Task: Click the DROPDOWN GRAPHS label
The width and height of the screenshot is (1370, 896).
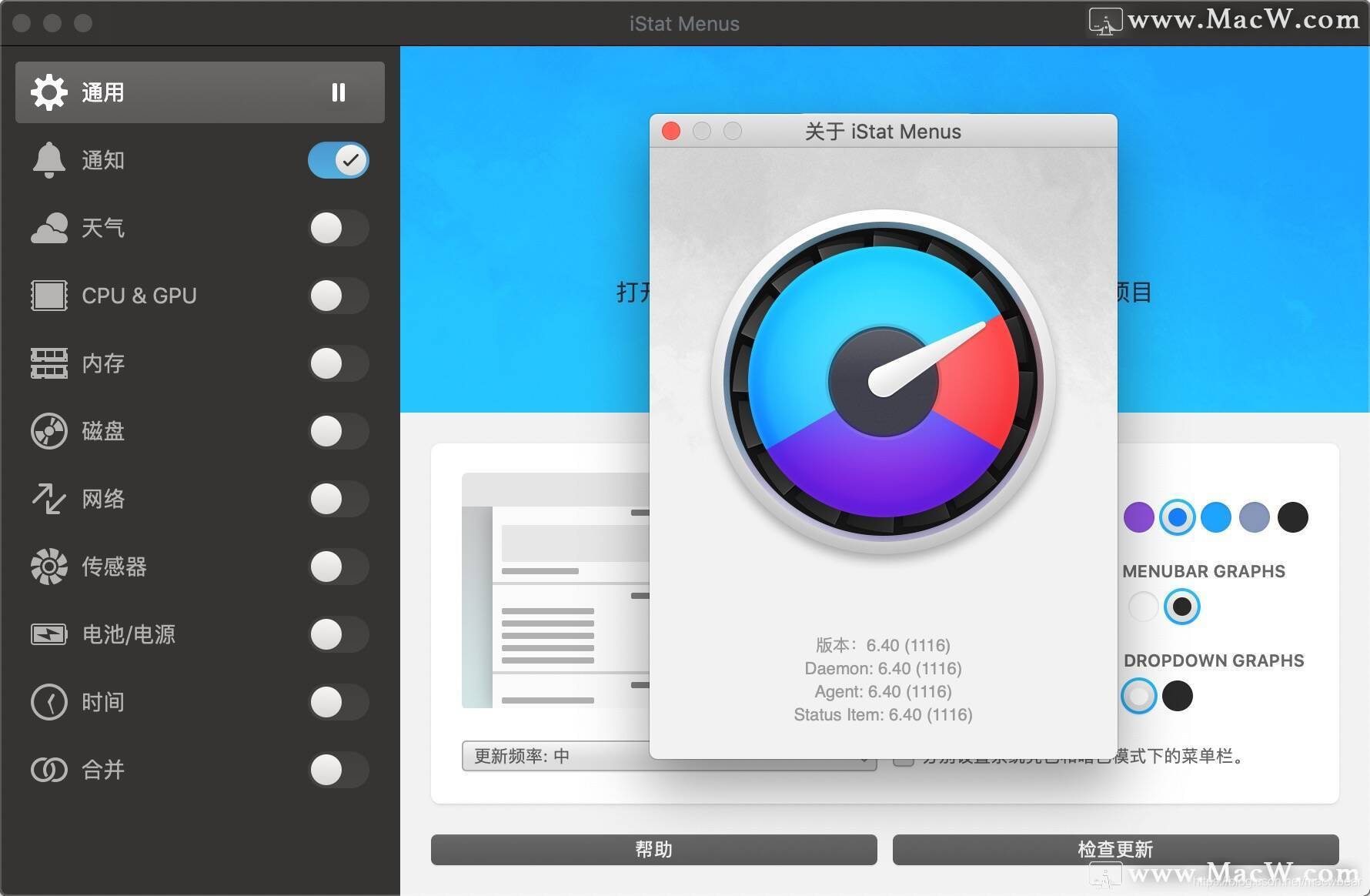Action: point(1214,660)
